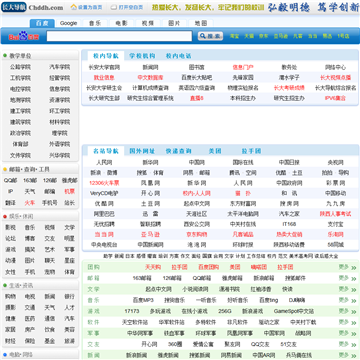Image resolution: width=360 pixels, height=360 pixels.
Task: Expand more links in 音乐 row
Action: [x=347, y=300]
